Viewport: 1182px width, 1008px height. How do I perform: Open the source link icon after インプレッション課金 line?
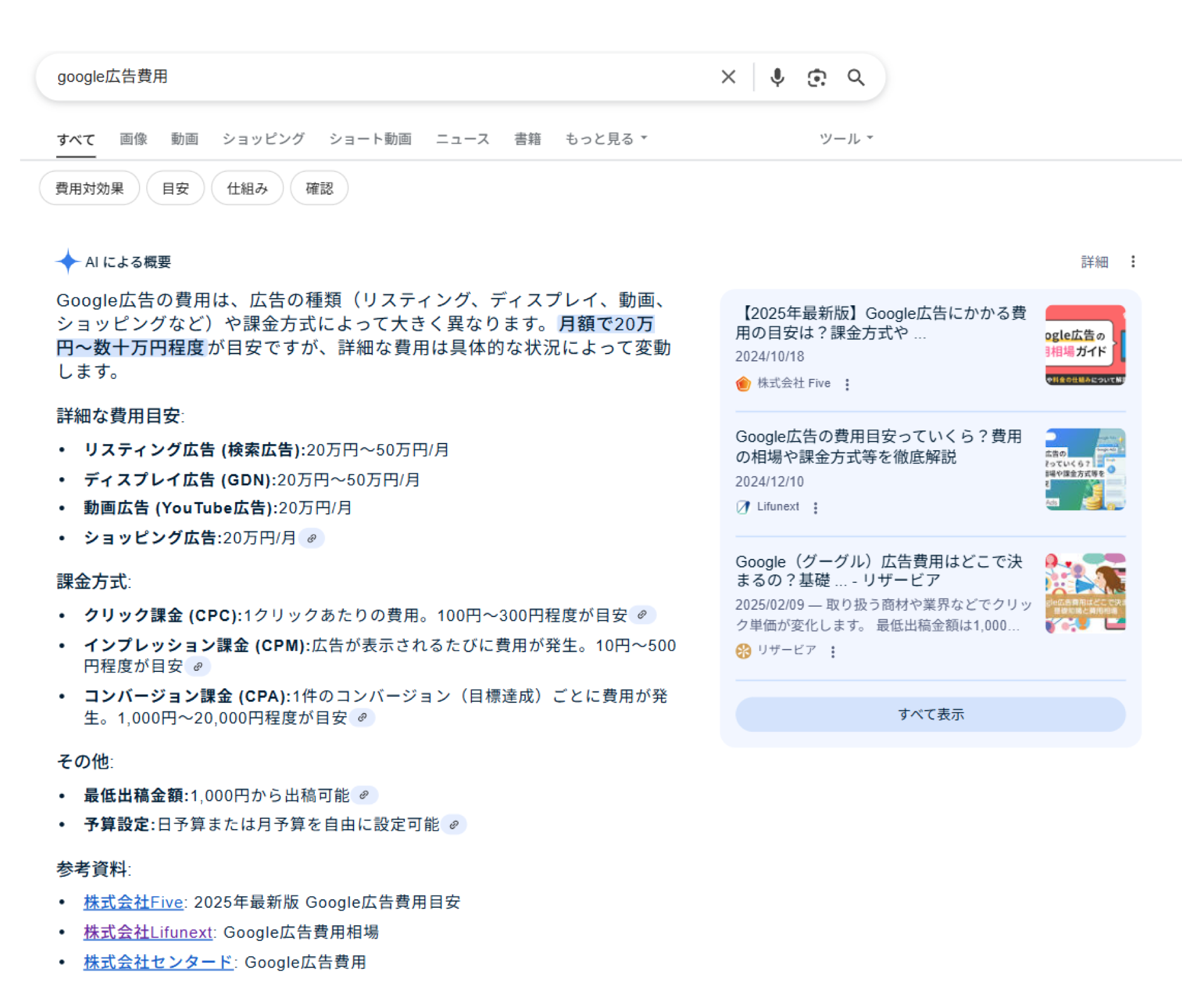[x=198, y=667]
